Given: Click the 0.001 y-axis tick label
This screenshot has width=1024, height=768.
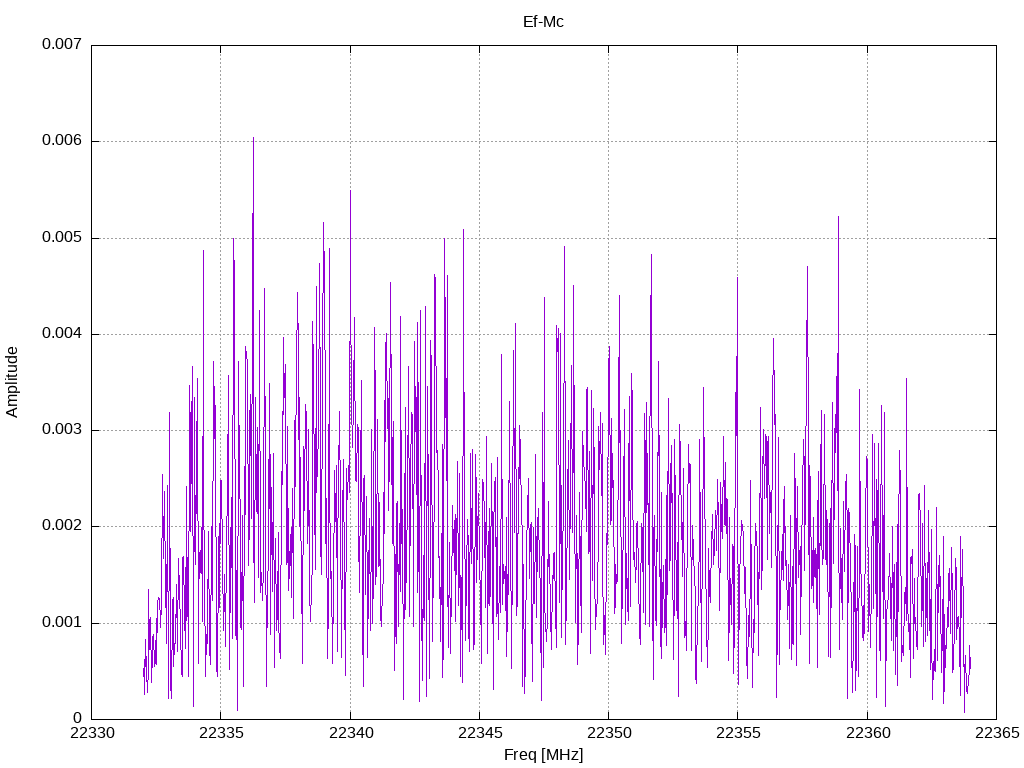Looking at the screenshot, I should pyautogui.click(x=62, y=622).
